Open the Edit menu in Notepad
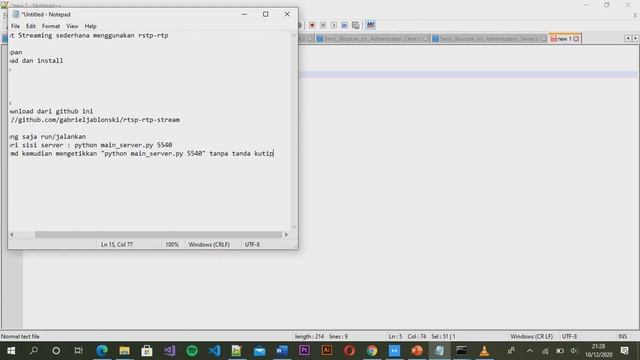This screenshot has width=640, height=360. pos(31,26)
